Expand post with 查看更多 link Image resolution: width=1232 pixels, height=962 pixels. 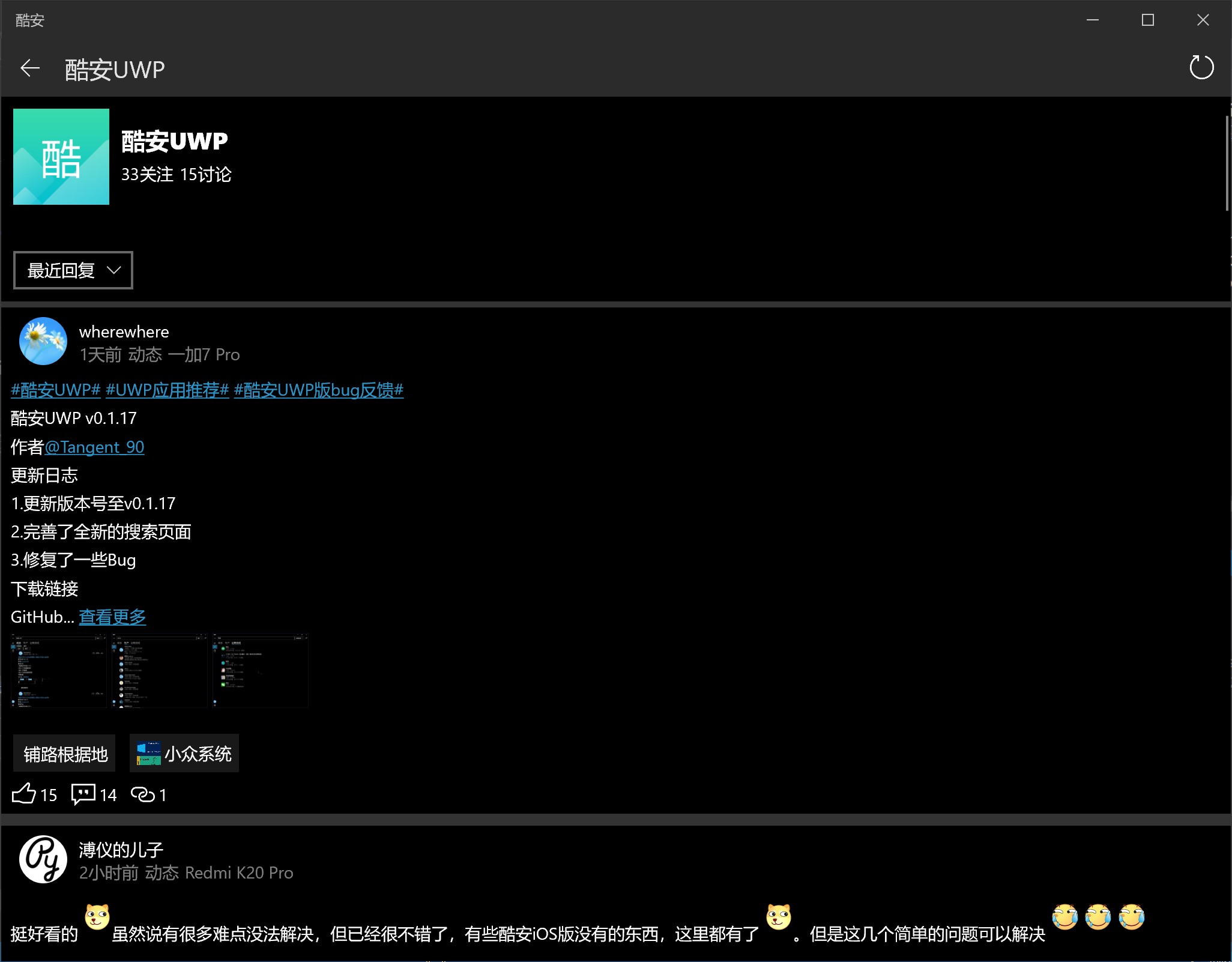pyautogui.click(x=112, y=617)
